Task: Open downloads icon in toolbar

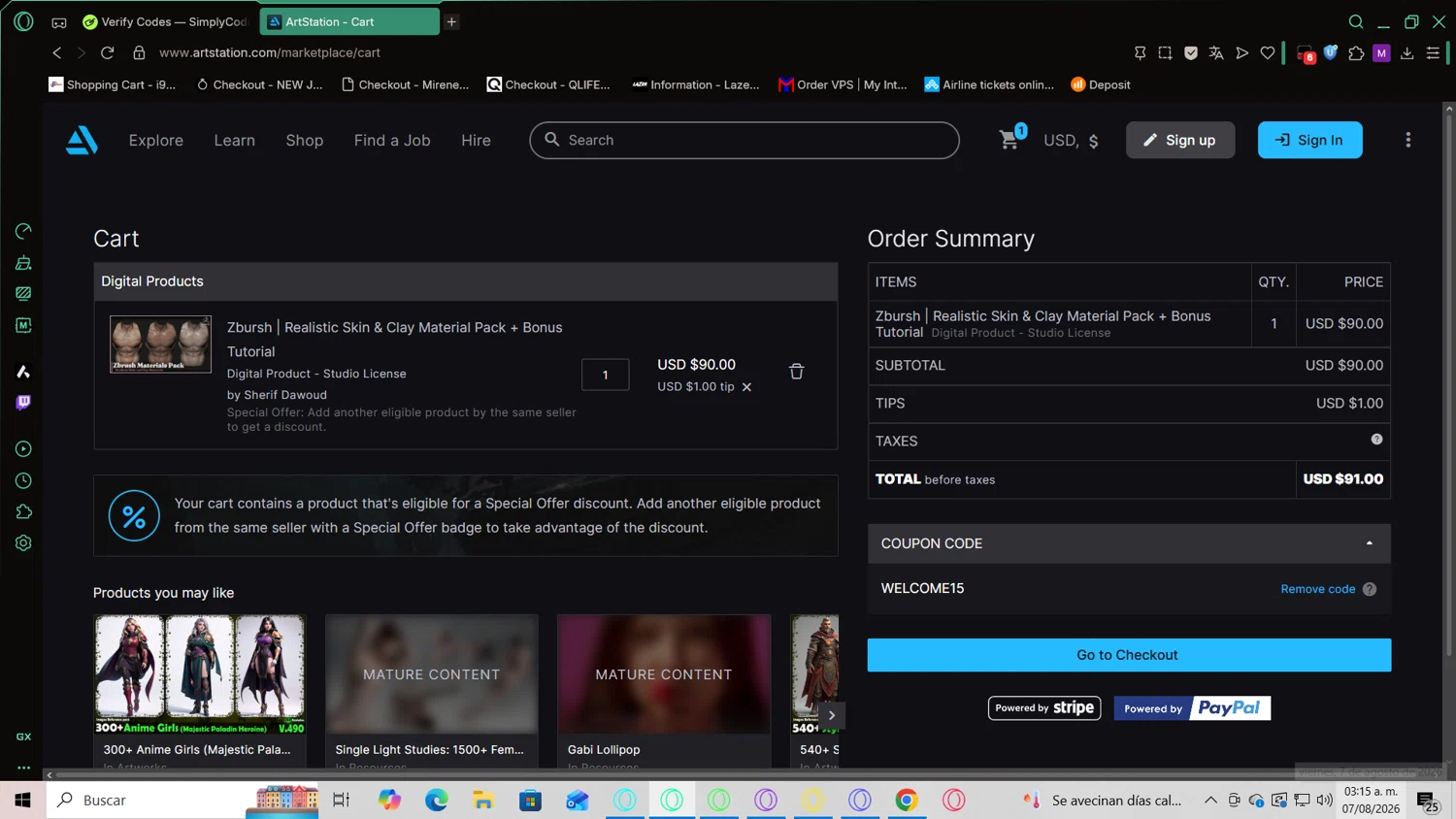Action: (x=1407, y=53)
